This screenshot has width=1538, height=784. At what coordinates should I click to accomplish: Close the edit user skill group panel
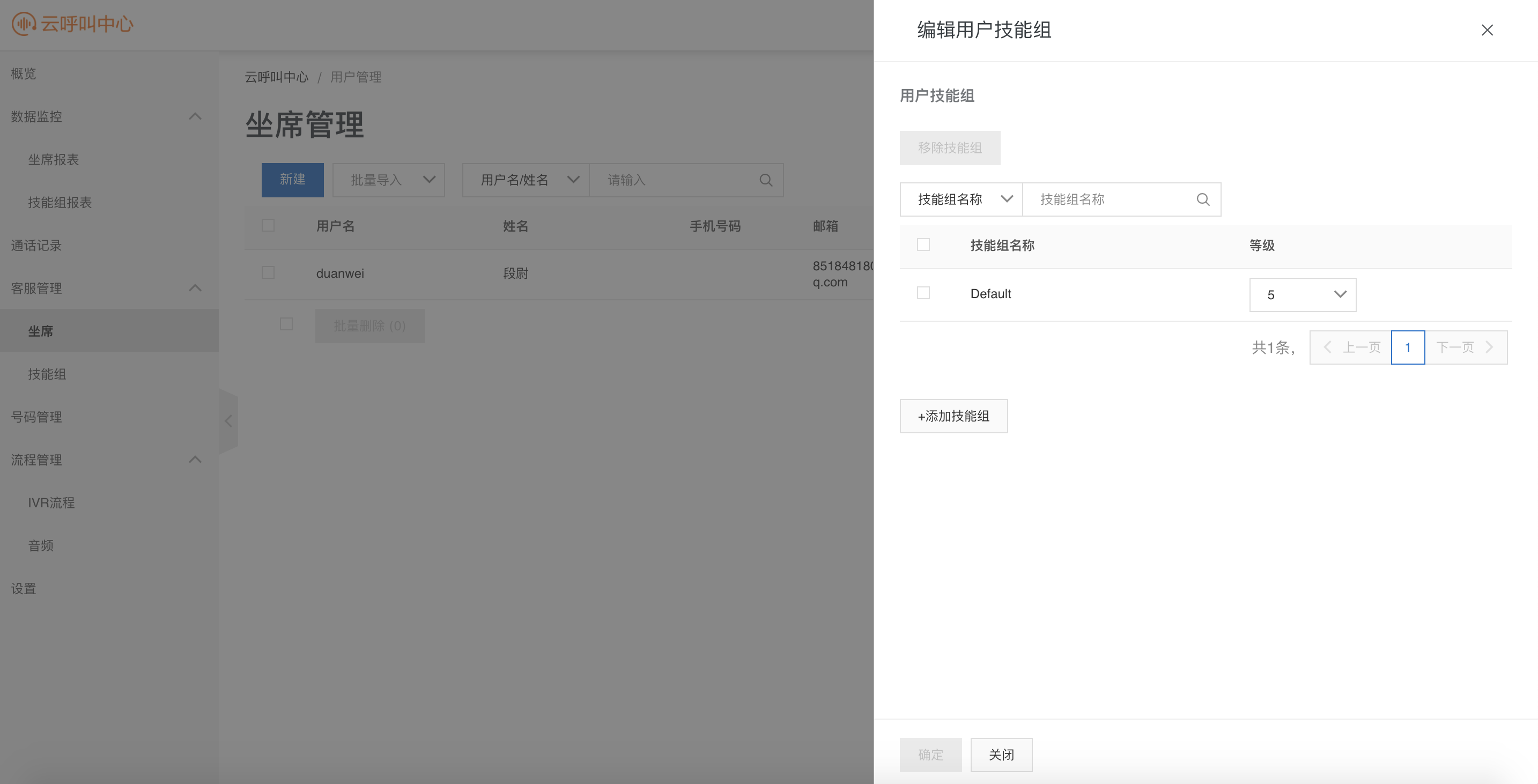click(1487, 30)
